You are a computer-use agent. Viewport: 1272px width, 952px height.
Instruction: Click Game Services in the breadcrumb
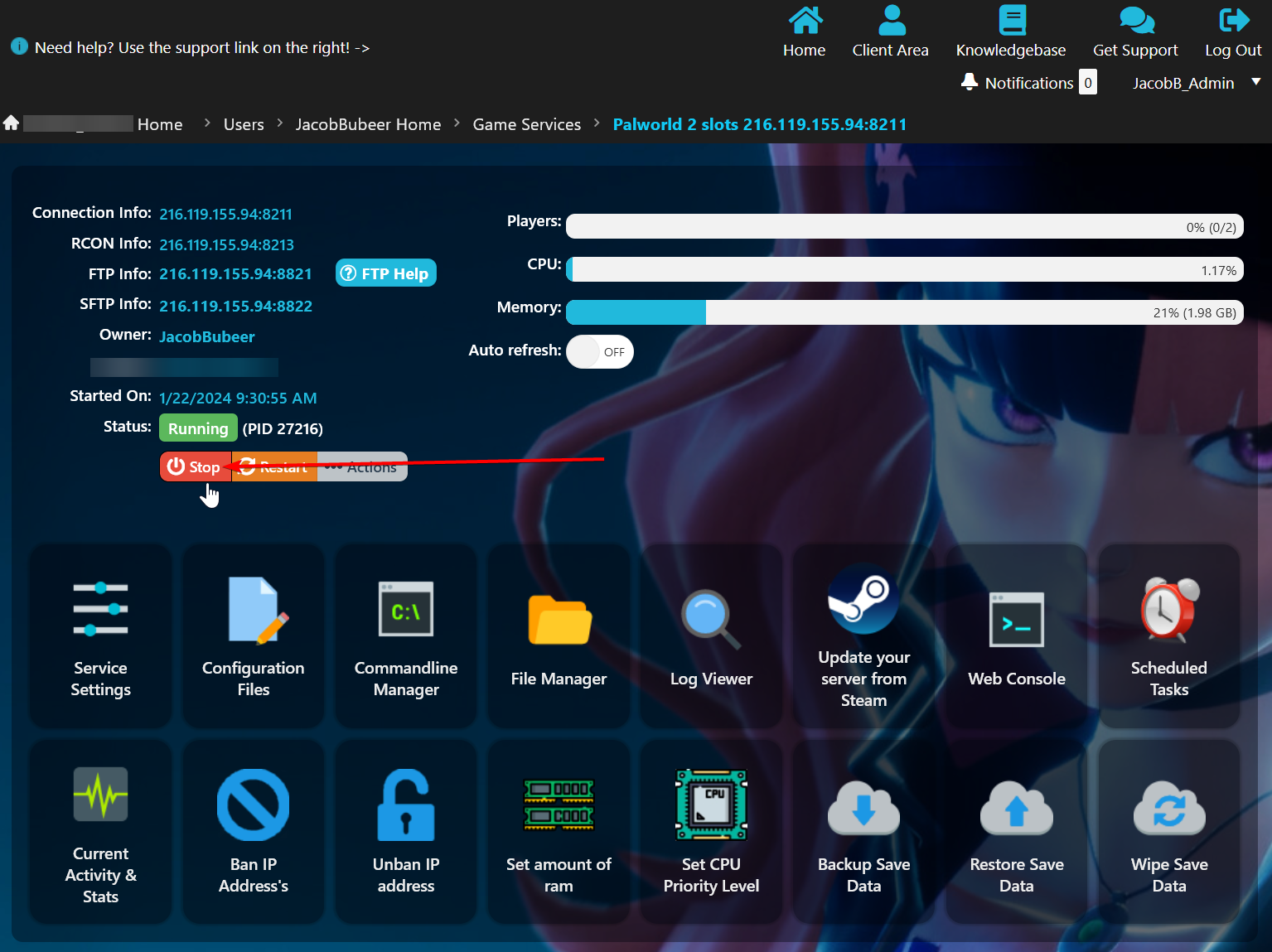click(x=526, y=124)
